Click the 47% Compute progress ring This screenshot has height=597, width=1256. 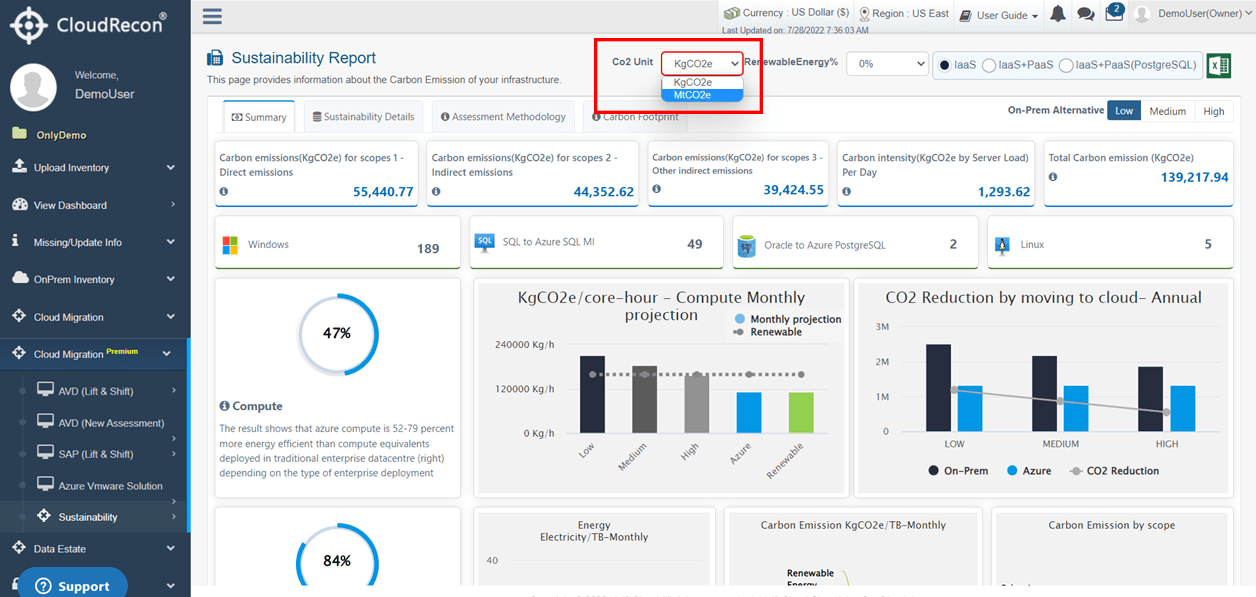(337, 334)
